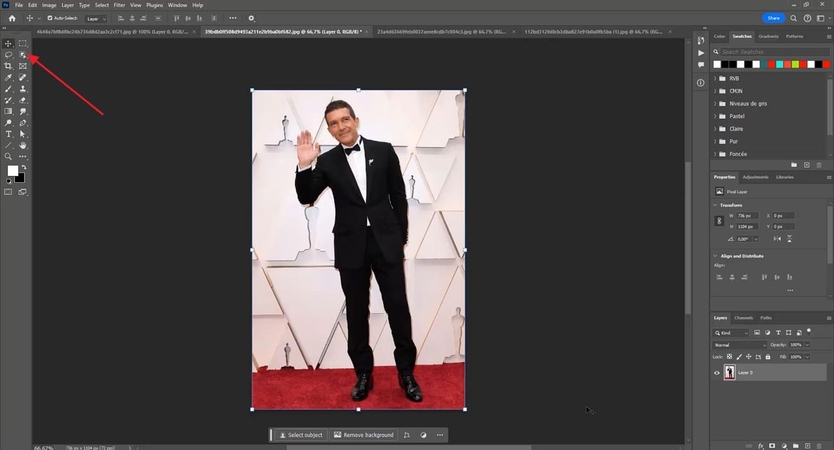834x450 pixels.
Task: Toggle lock image pixels brush icon
Action: (739, 357)
